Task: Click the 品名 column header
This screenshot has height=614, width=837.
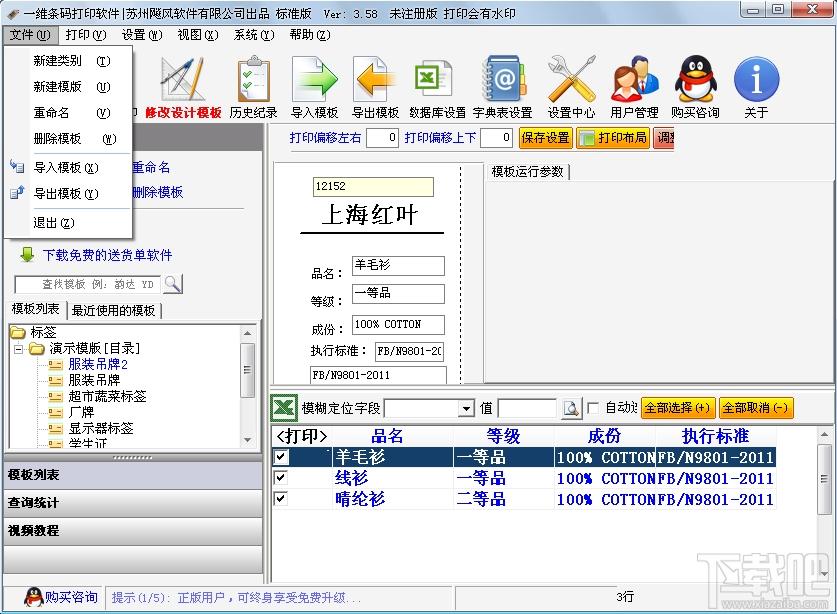Action: [393, 436]
